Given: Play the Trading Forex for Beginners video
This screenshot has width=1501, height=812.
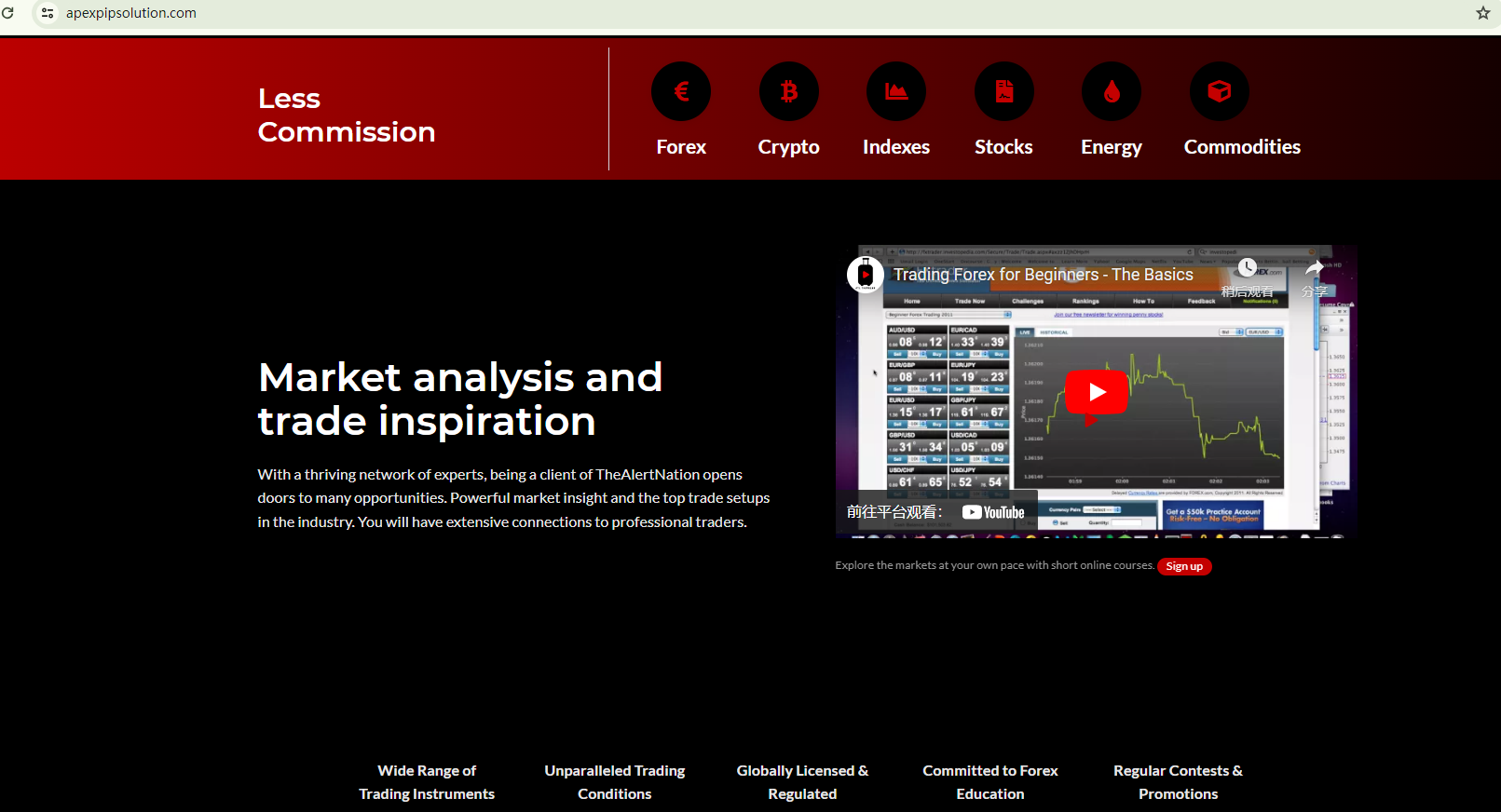Looking at the screenshot, I should (x=1097, y=392).
